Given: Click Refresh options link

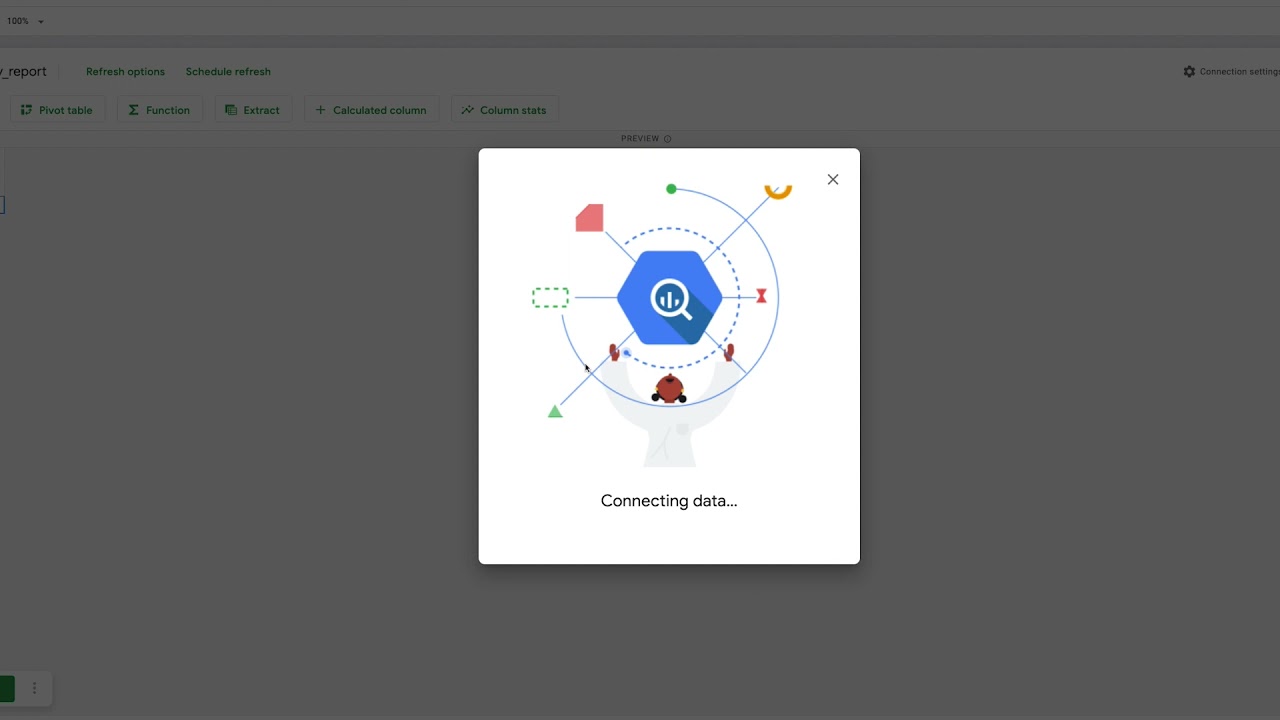Looking at the screenshot, I should pyautogui.click(x=125, y=72).
